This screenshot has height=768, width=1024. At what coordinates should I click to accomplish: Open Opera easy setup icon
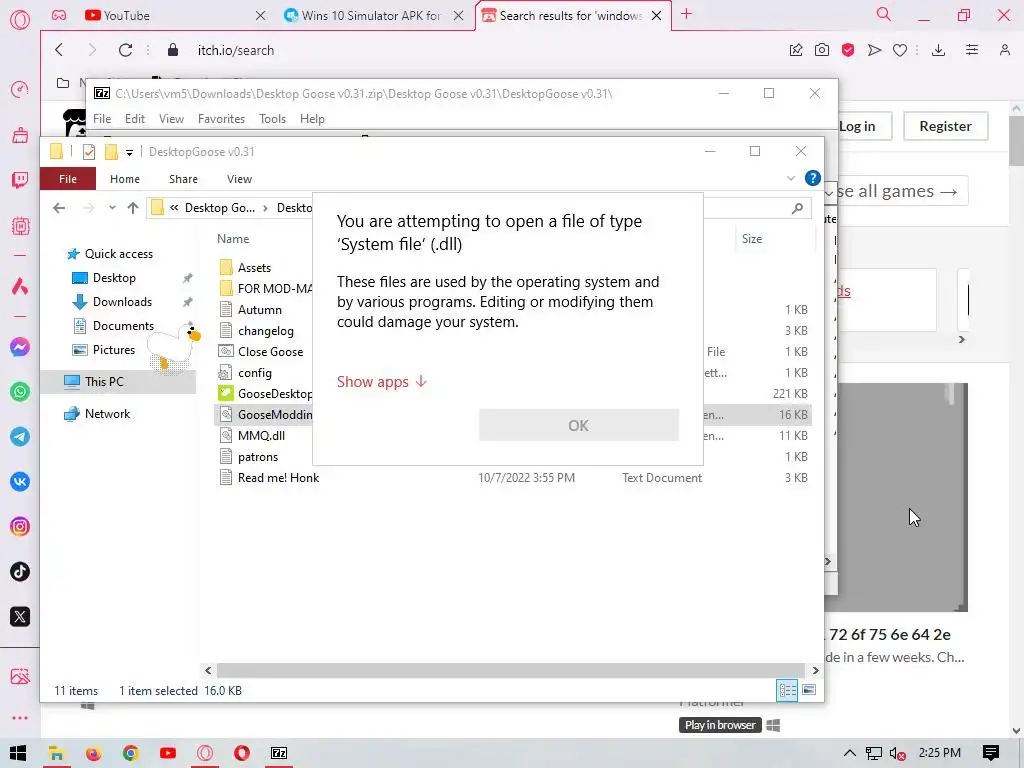972,50
